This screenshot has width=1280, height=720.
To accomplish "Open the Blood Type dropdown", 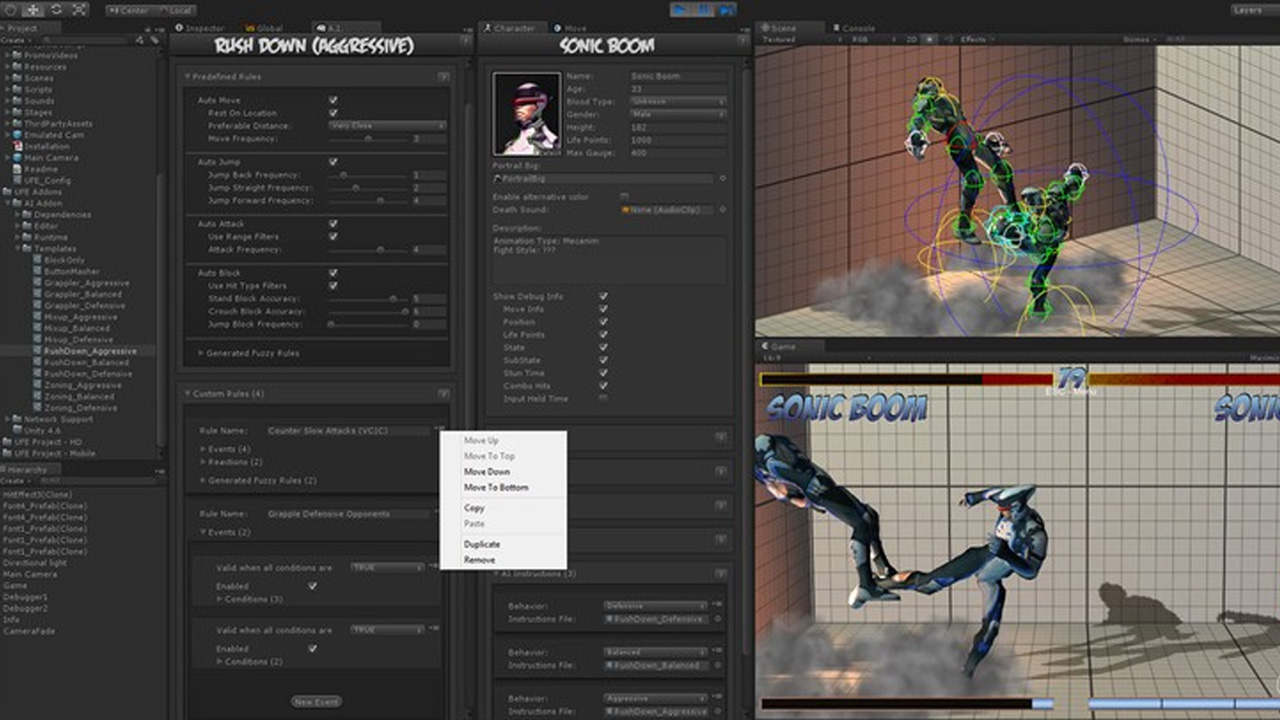I will click(677, 101).
